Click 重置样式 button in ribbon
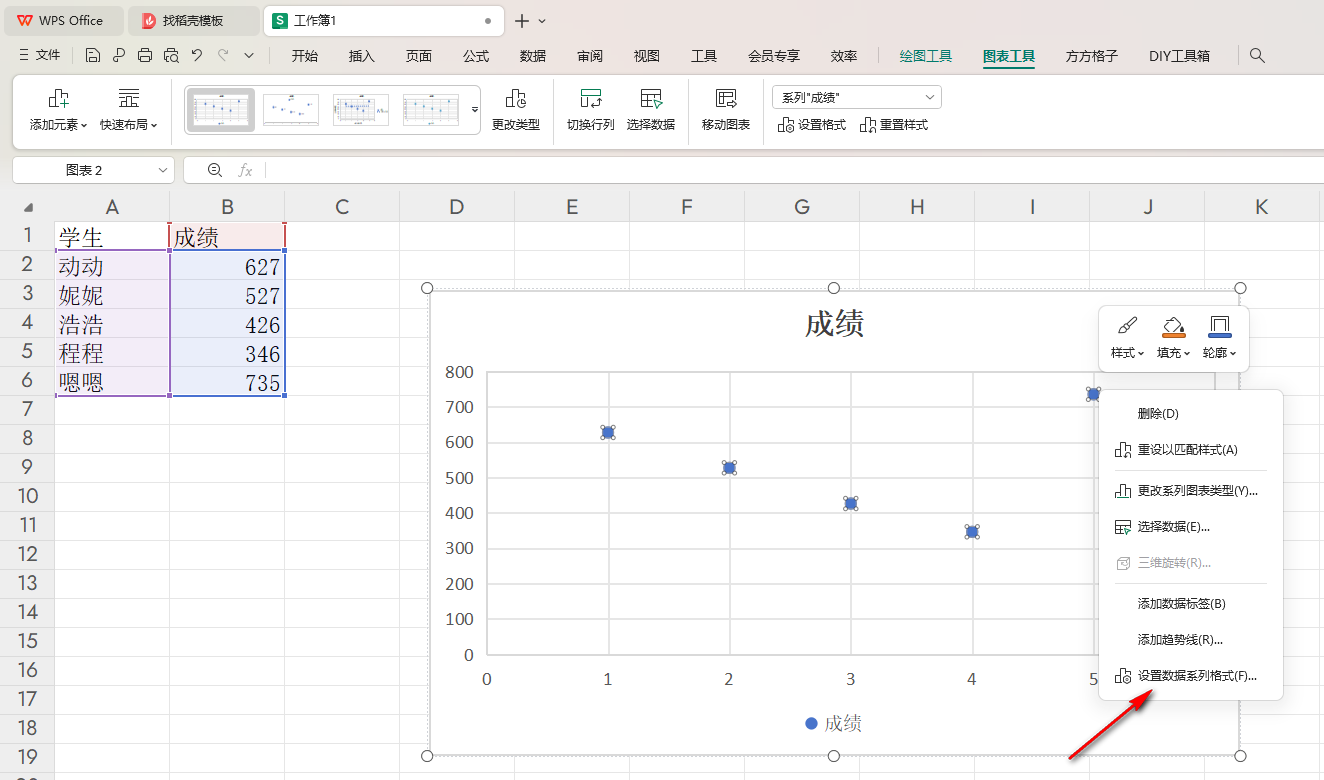This screenshot has height=780, width=1324. pos(894,125)
